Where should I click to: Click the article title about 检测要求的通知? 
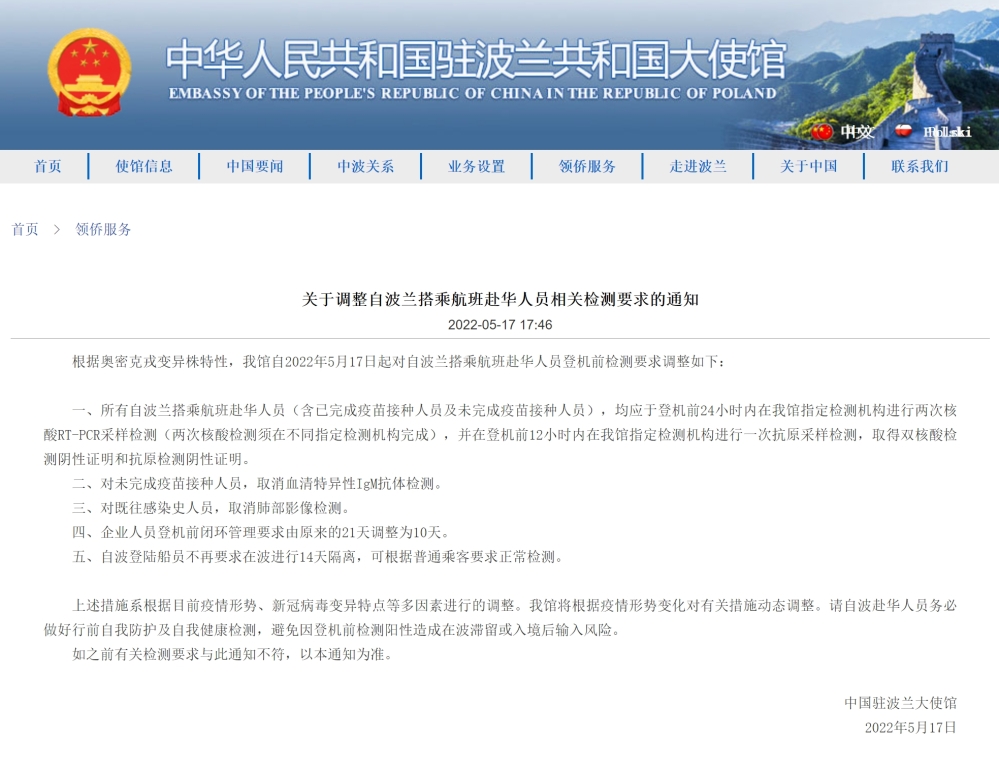(500, 299)
